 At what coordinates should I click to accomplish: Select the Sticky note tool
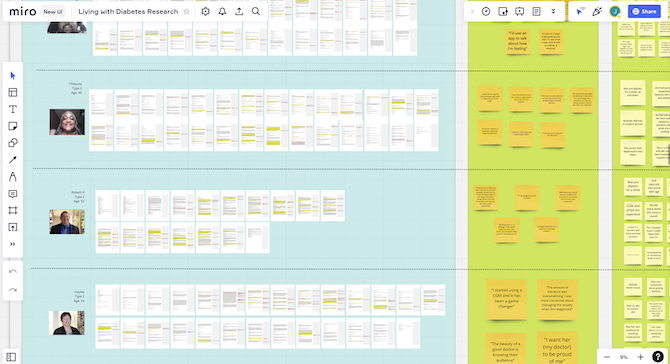[12, 126]
